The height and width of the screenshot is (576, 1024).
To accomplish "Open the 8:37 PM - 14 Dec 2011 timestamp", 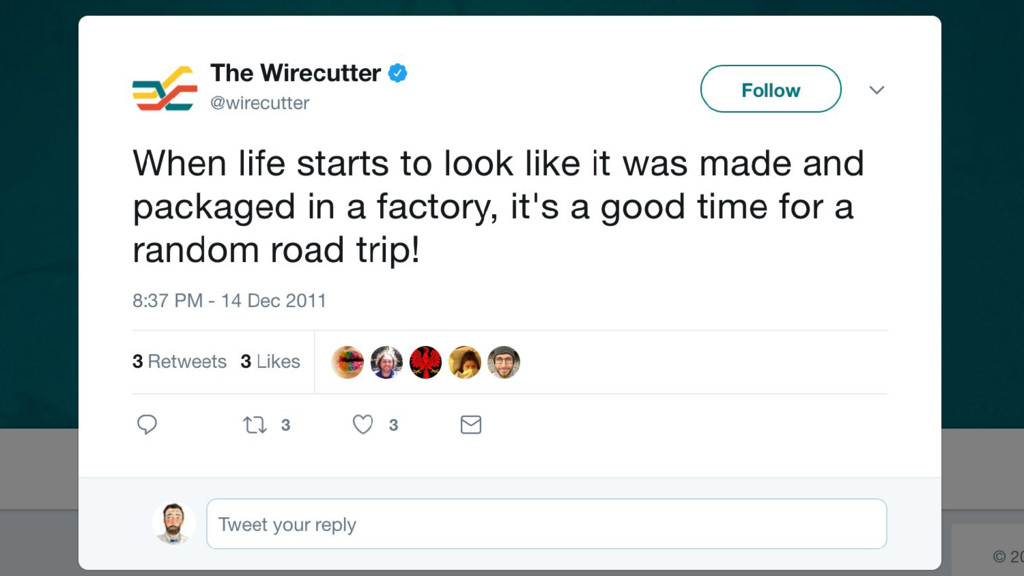I will coord(229,300).
